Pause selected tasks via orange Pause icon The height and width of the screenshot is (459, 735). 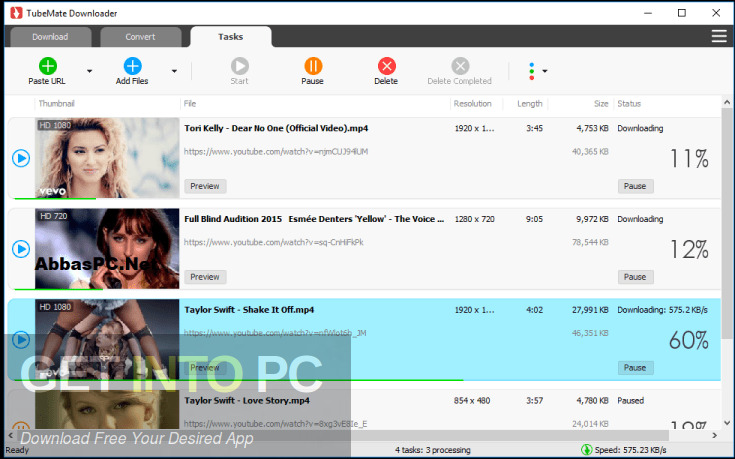pos(313,66)
